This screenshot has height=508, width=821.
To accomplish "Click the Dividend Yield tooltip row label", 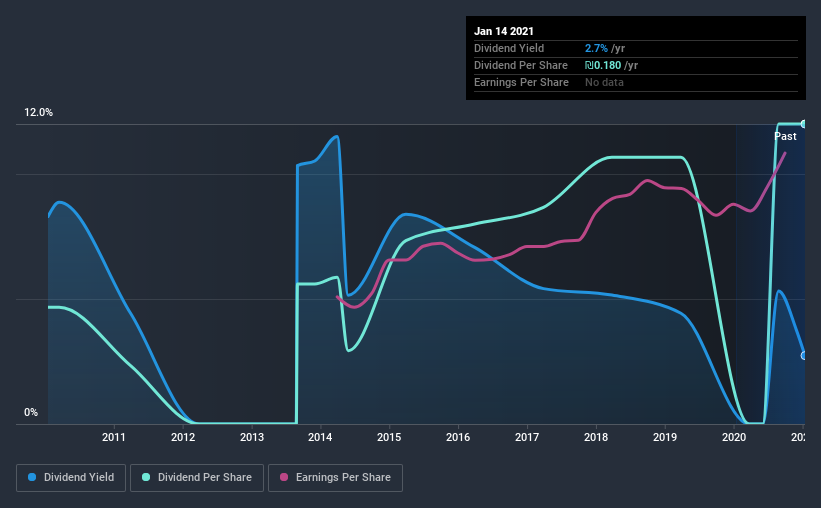I will (x=509, y=48).
